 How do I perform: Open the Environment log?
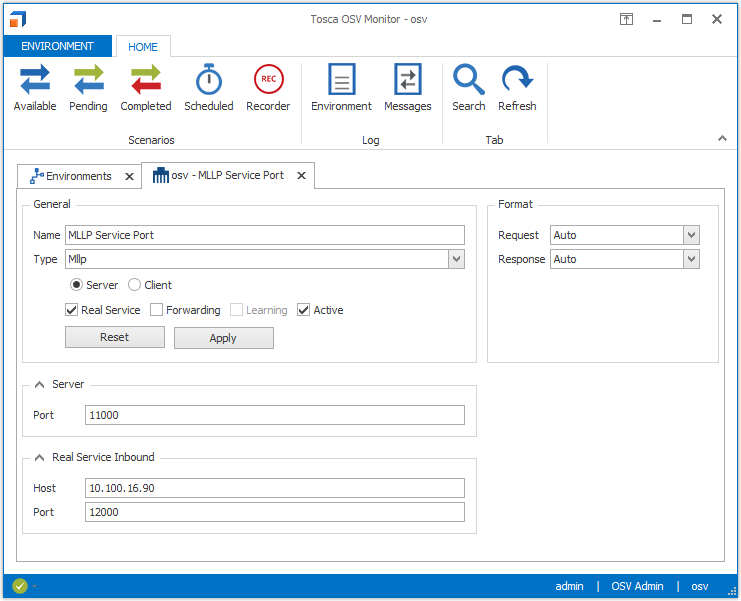click(x=341, y=87)
